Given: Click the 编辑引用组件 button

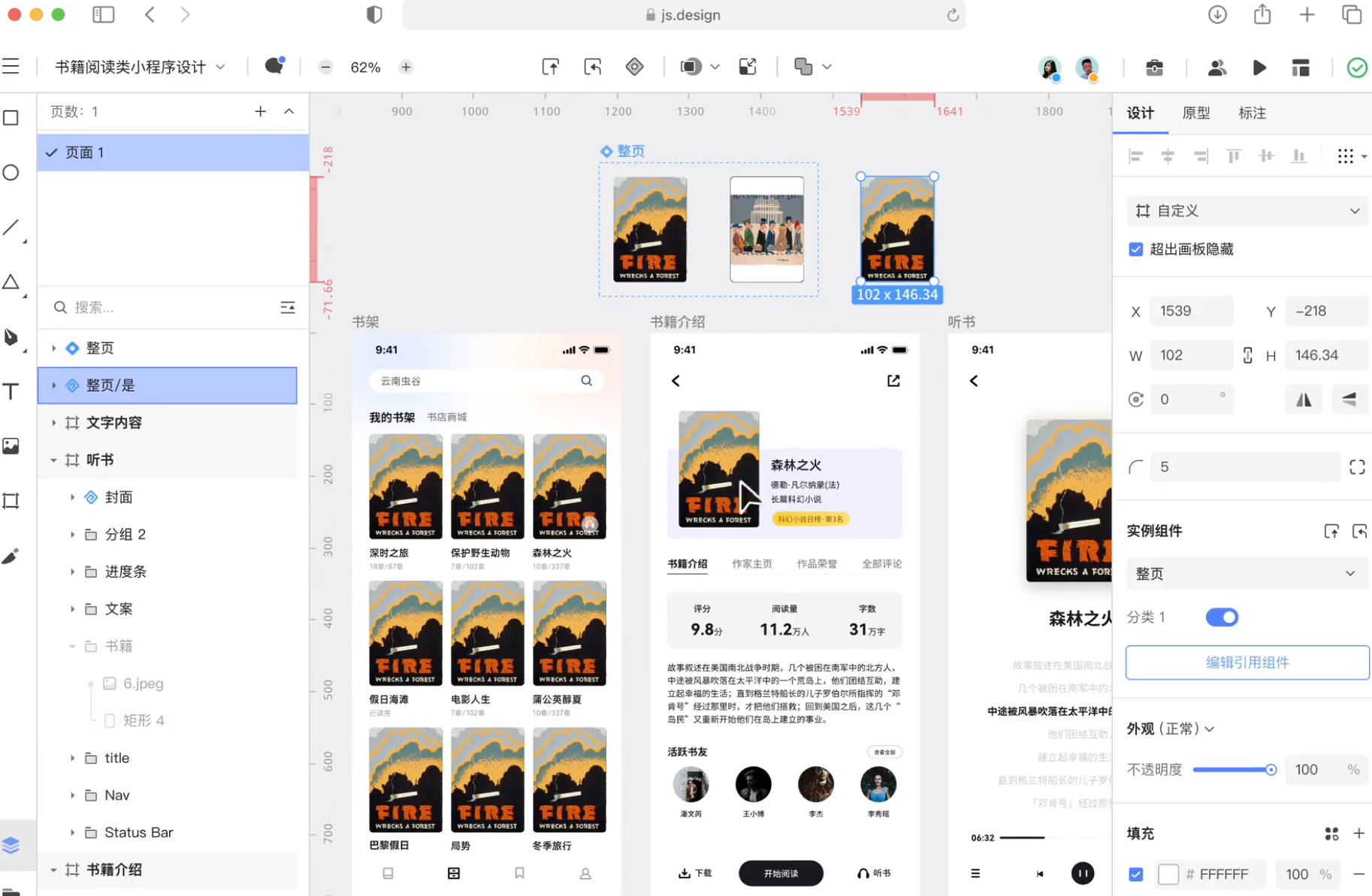Looking at the screenshot, I should (x=1247, y=662).
